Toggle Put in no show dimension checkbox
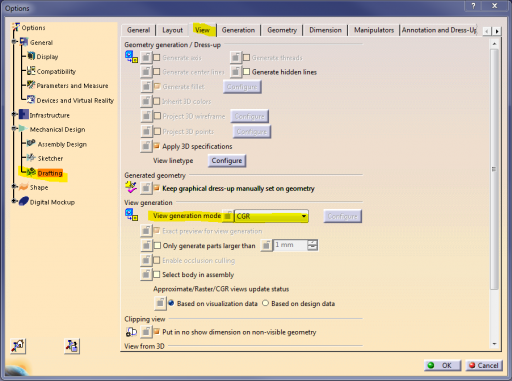 click(x=157, y=332)
